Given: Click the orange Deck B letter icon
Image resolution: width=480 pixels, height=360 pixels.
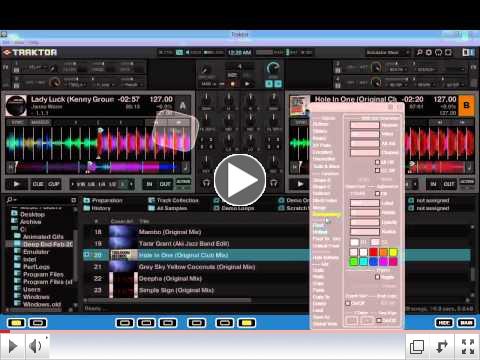Looking at the screenshot, I should click(x=466, y=105).
